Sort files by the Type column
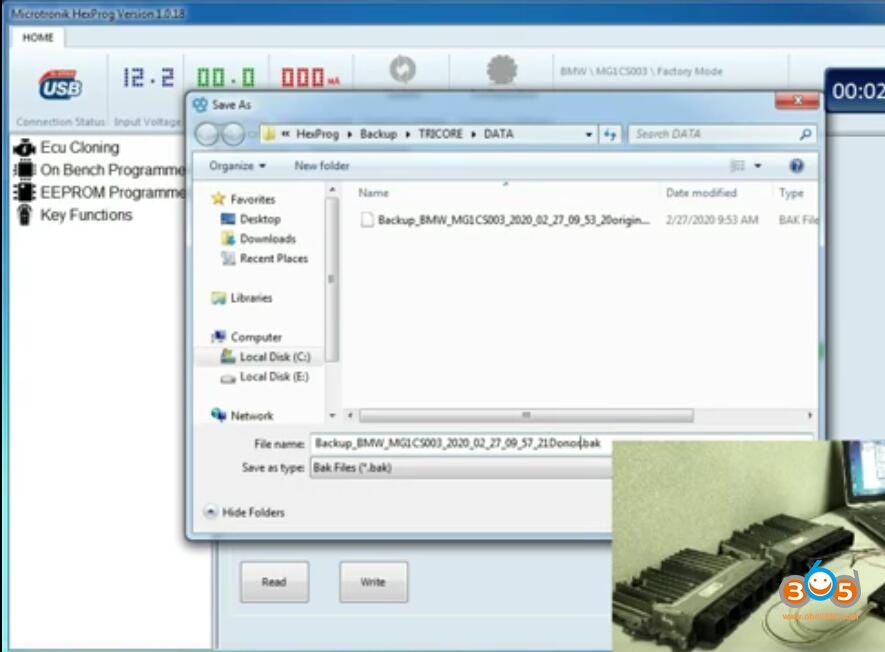 pos(791,193)
